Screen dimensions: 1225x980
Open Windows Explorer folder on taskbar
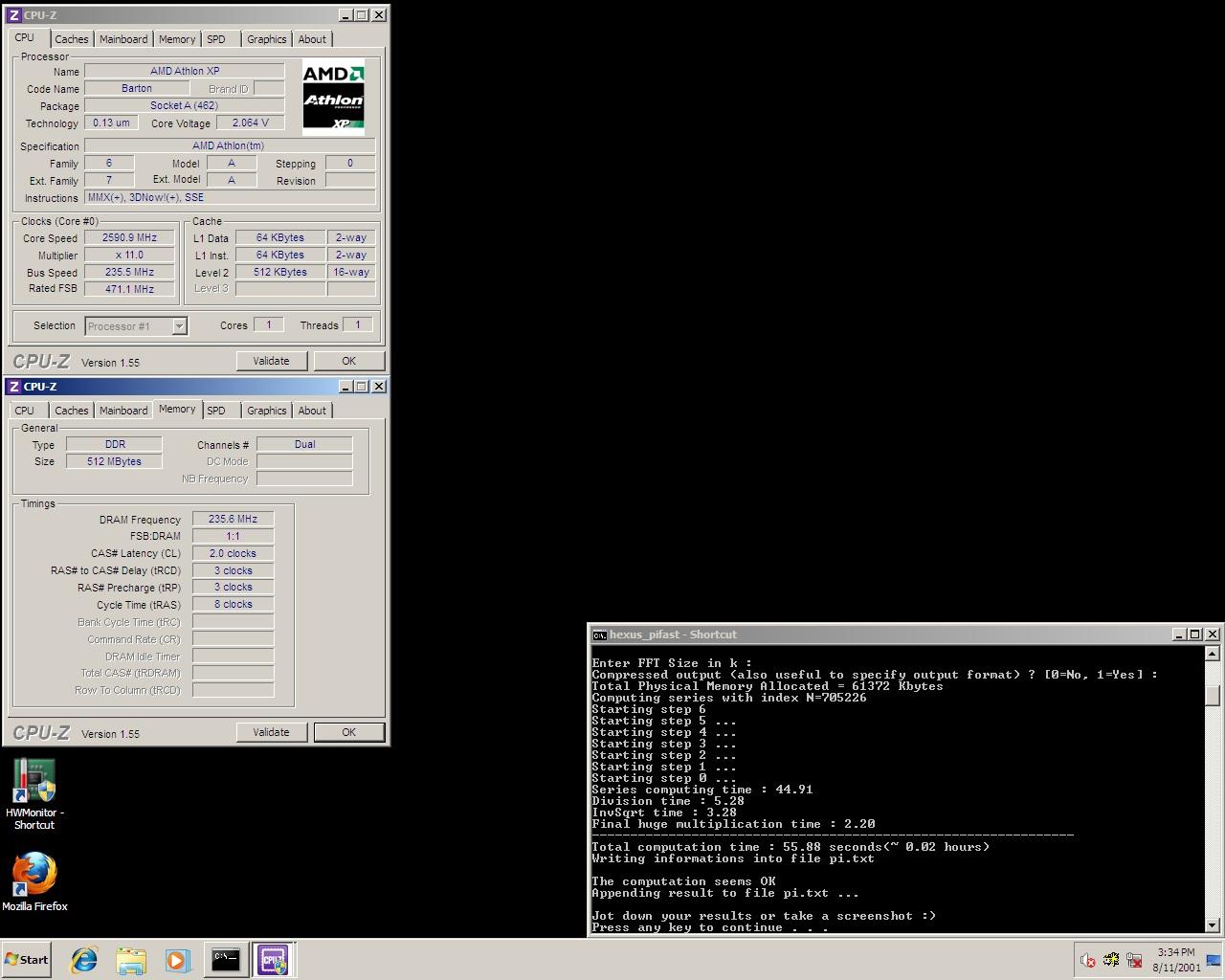131,960
